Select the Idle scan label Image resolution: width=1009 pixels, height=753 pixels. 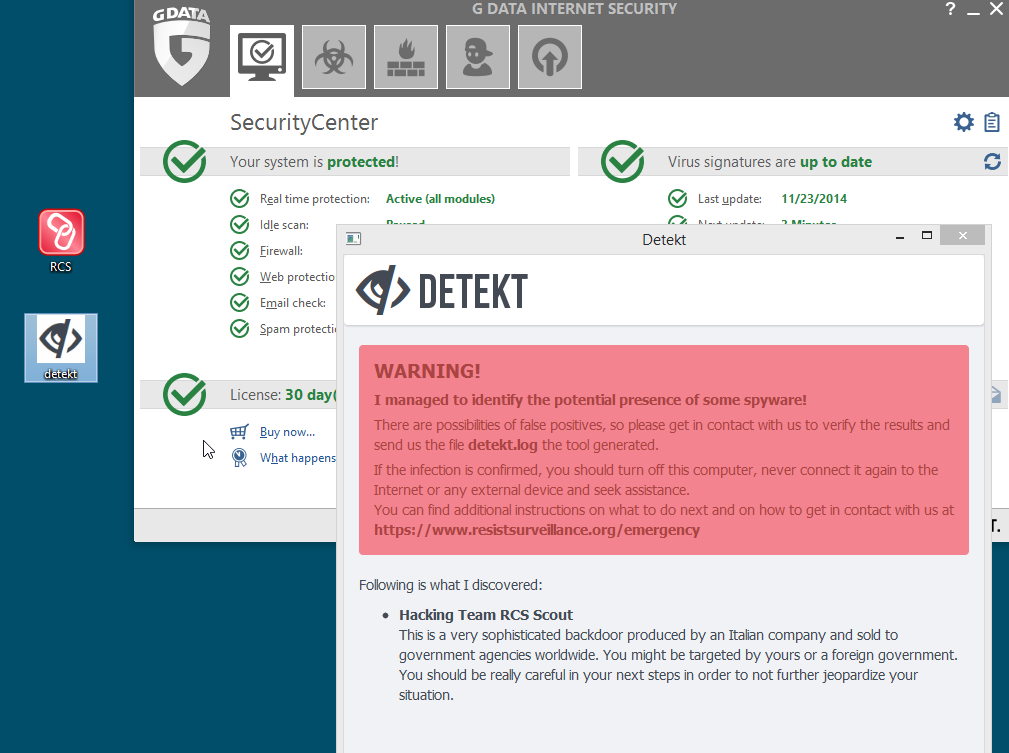284,225
